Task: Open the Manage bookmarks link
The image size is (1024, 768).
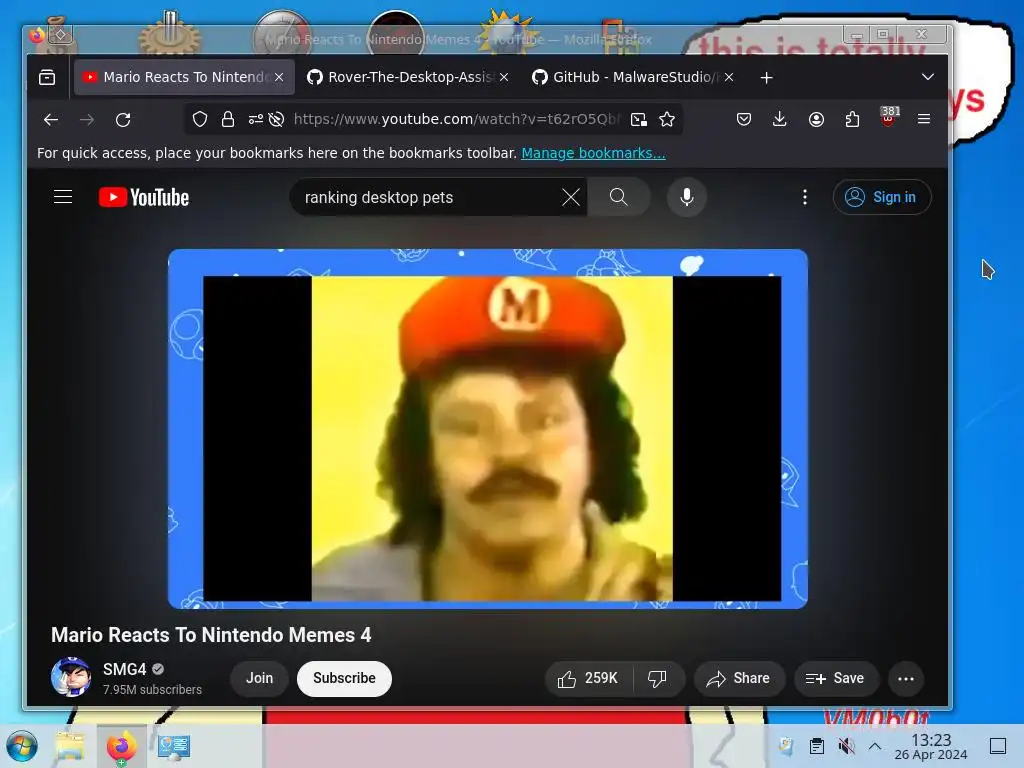Action: (594, 153)
